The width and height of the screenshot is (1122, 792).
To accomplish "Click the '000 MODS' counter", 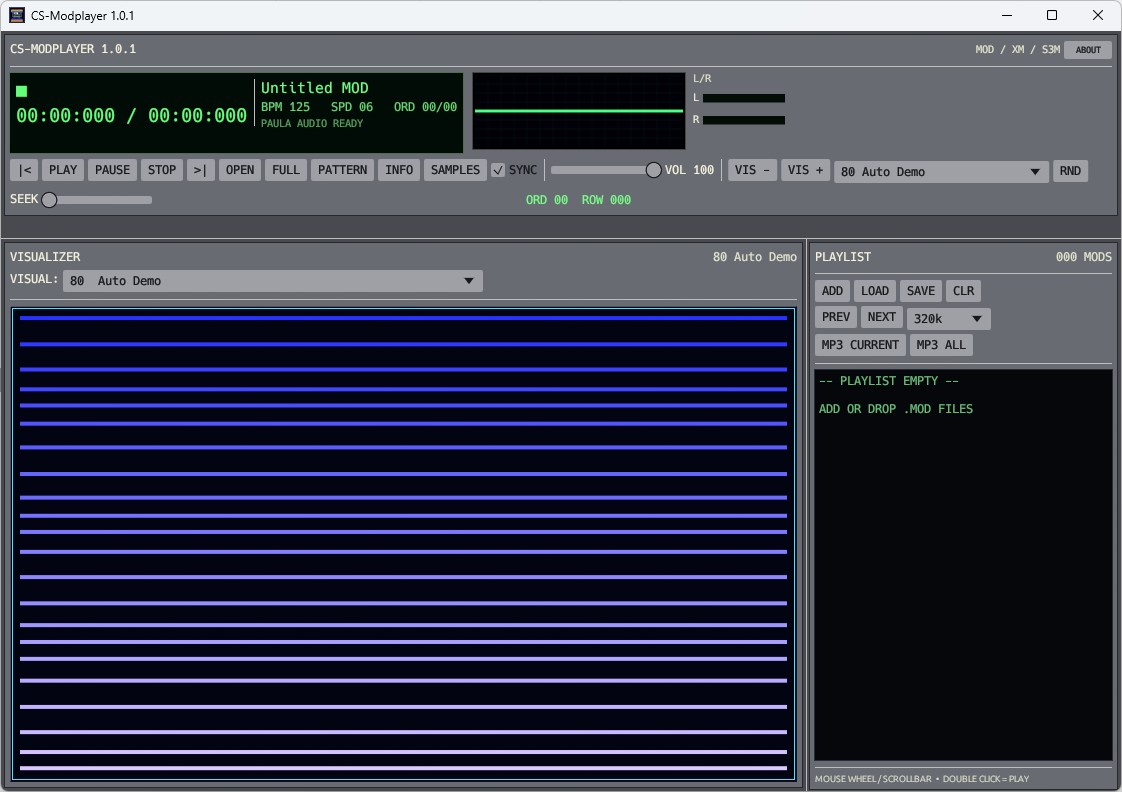I will (1083, 257).
